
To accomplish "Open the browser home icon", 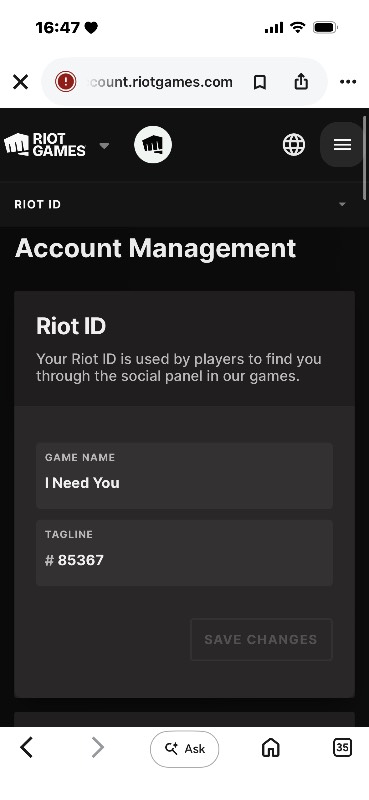I will tap(270, 748).
